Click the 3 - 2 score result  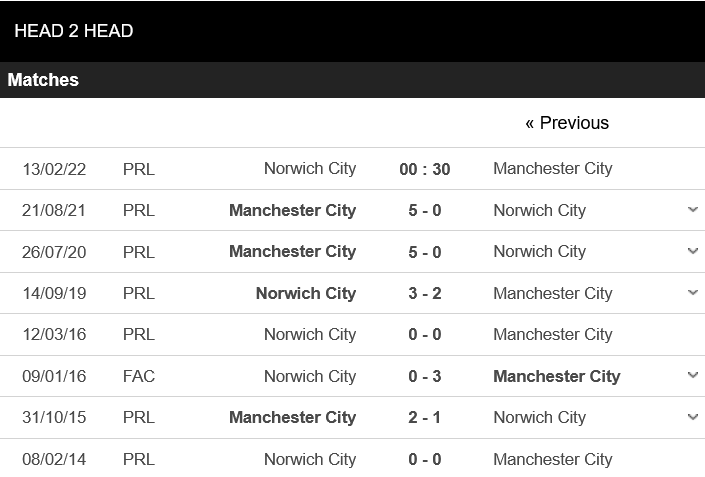coord(424,293)
